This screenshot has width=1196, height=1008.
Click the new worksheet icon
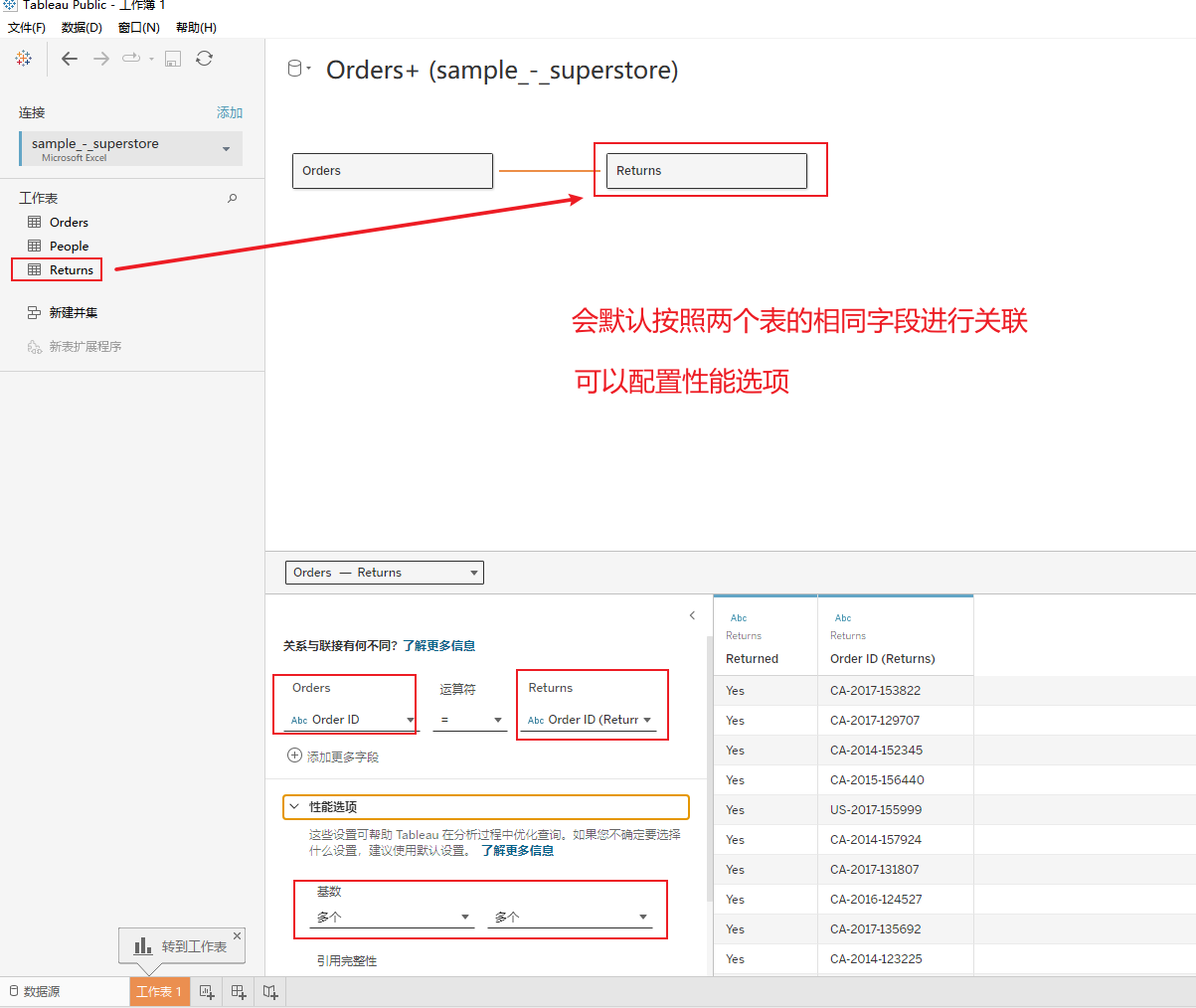[207, 991]
